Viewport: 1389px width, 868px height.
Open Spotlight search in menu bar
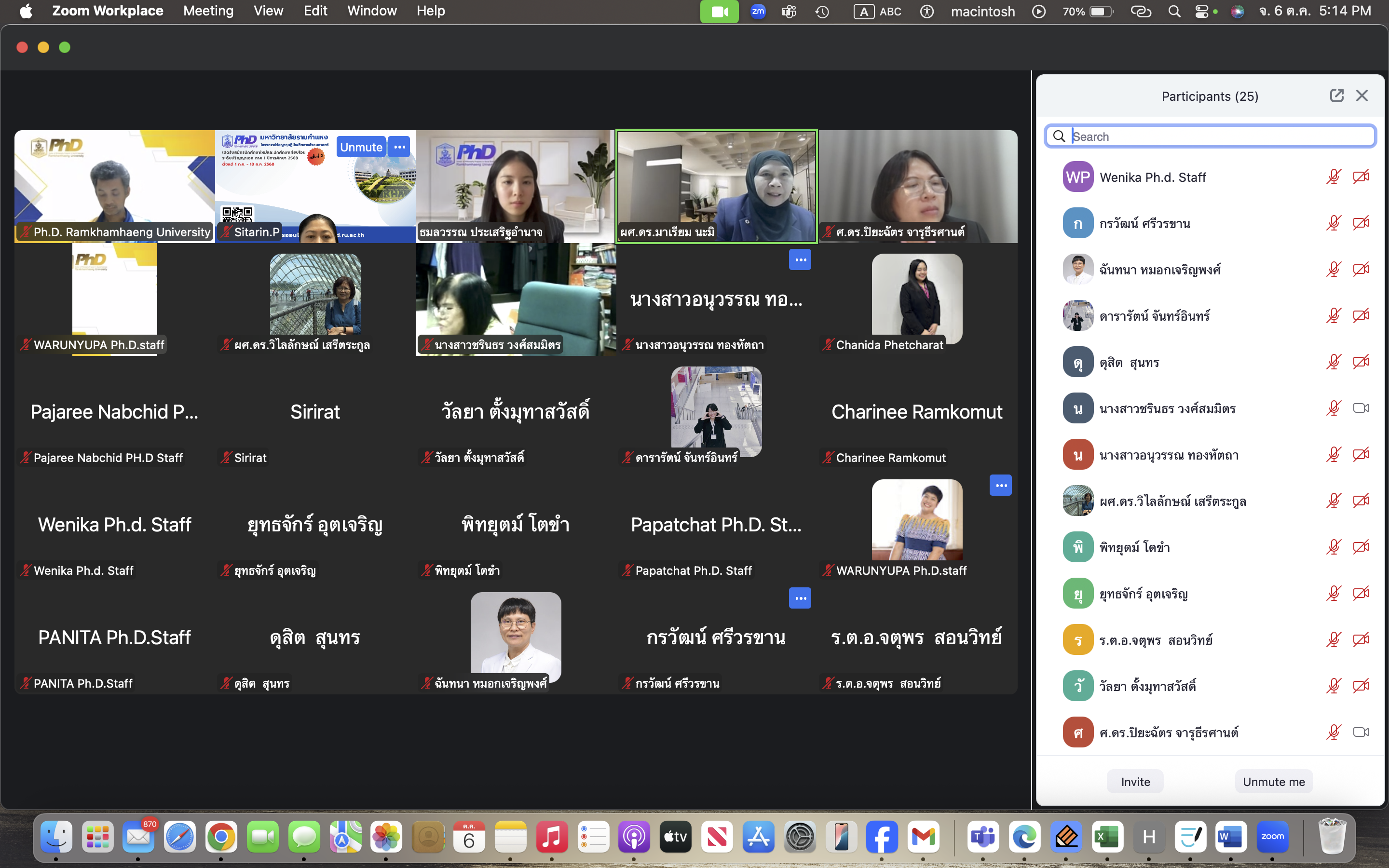[x=1174, y=12]
